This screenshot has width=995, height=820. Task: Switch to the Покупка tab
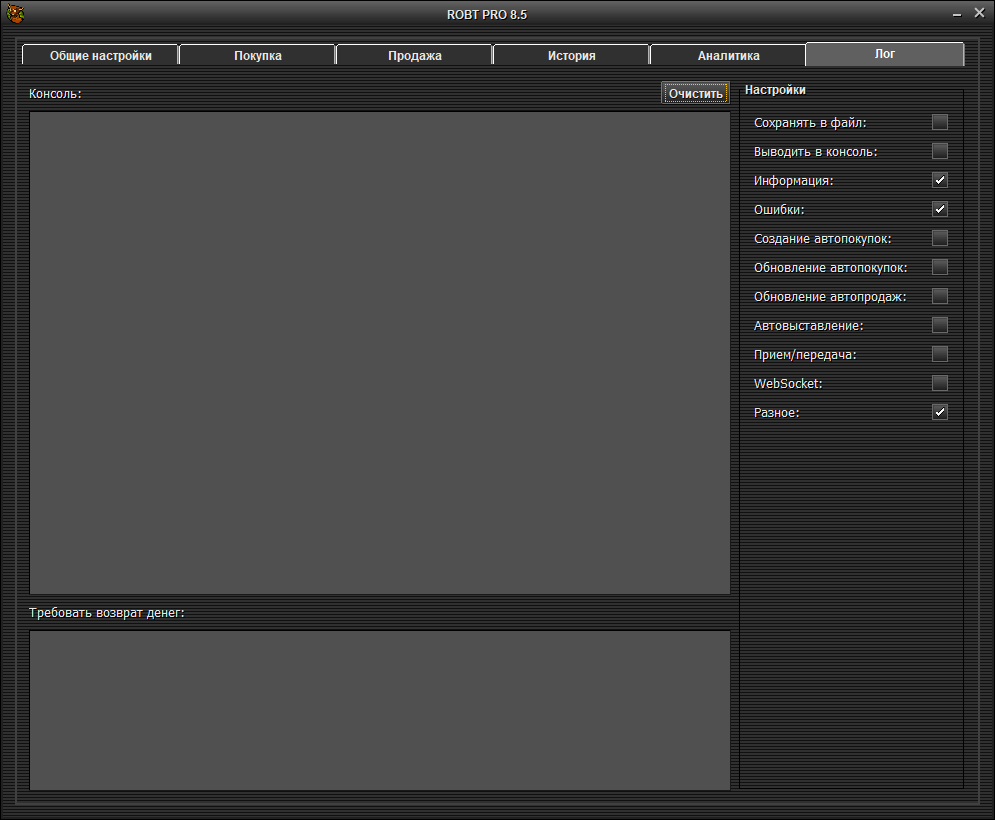coord(257,56)
